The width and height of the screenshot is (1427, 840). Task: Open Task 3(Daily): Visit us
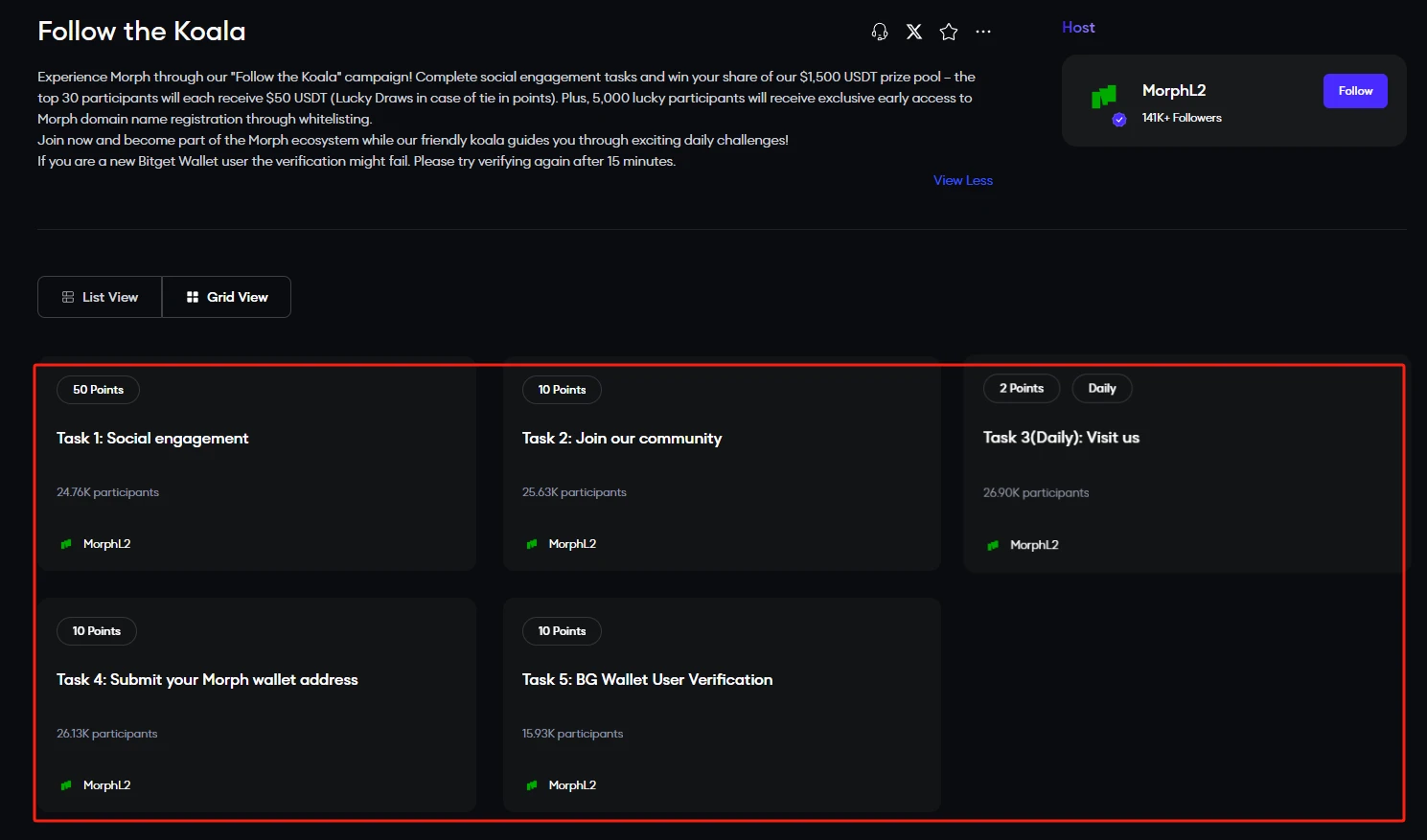1061,438
